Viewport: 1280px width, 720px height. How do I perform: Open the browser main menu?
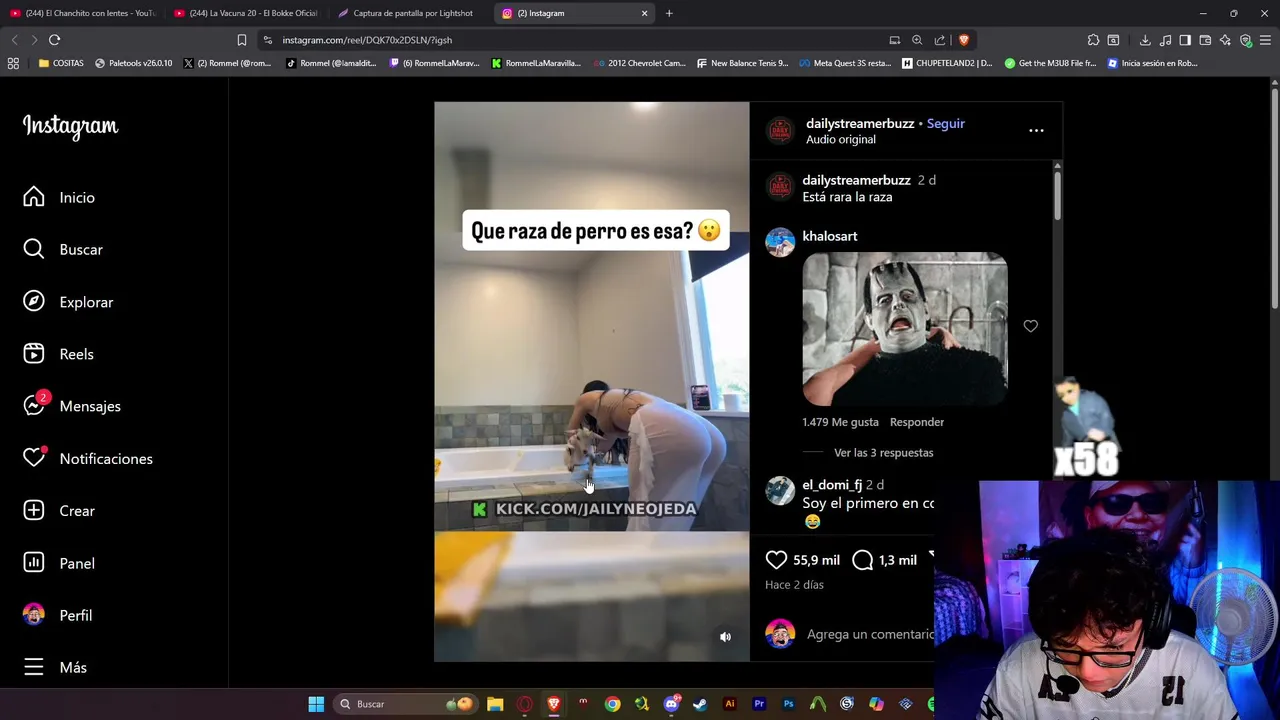click(x=1266, y=40)
